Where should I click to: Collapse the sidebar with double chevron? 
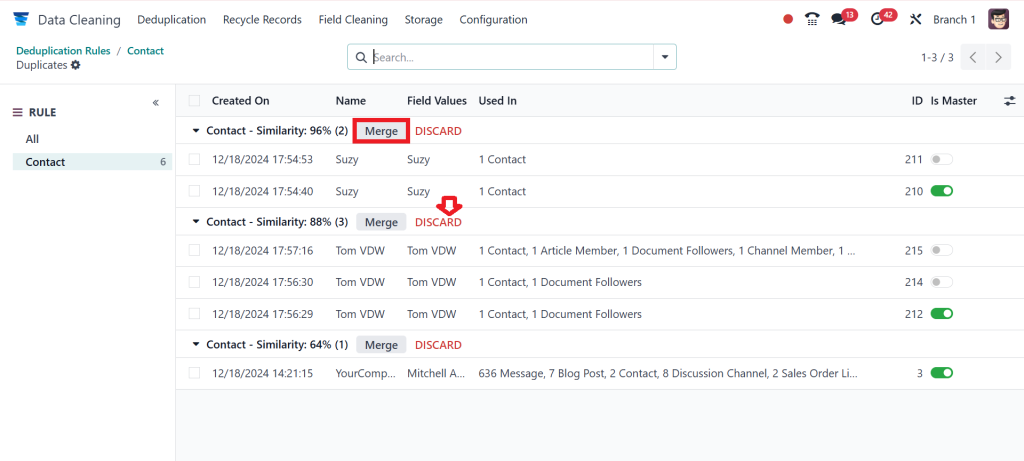click(x=155, y=103)
